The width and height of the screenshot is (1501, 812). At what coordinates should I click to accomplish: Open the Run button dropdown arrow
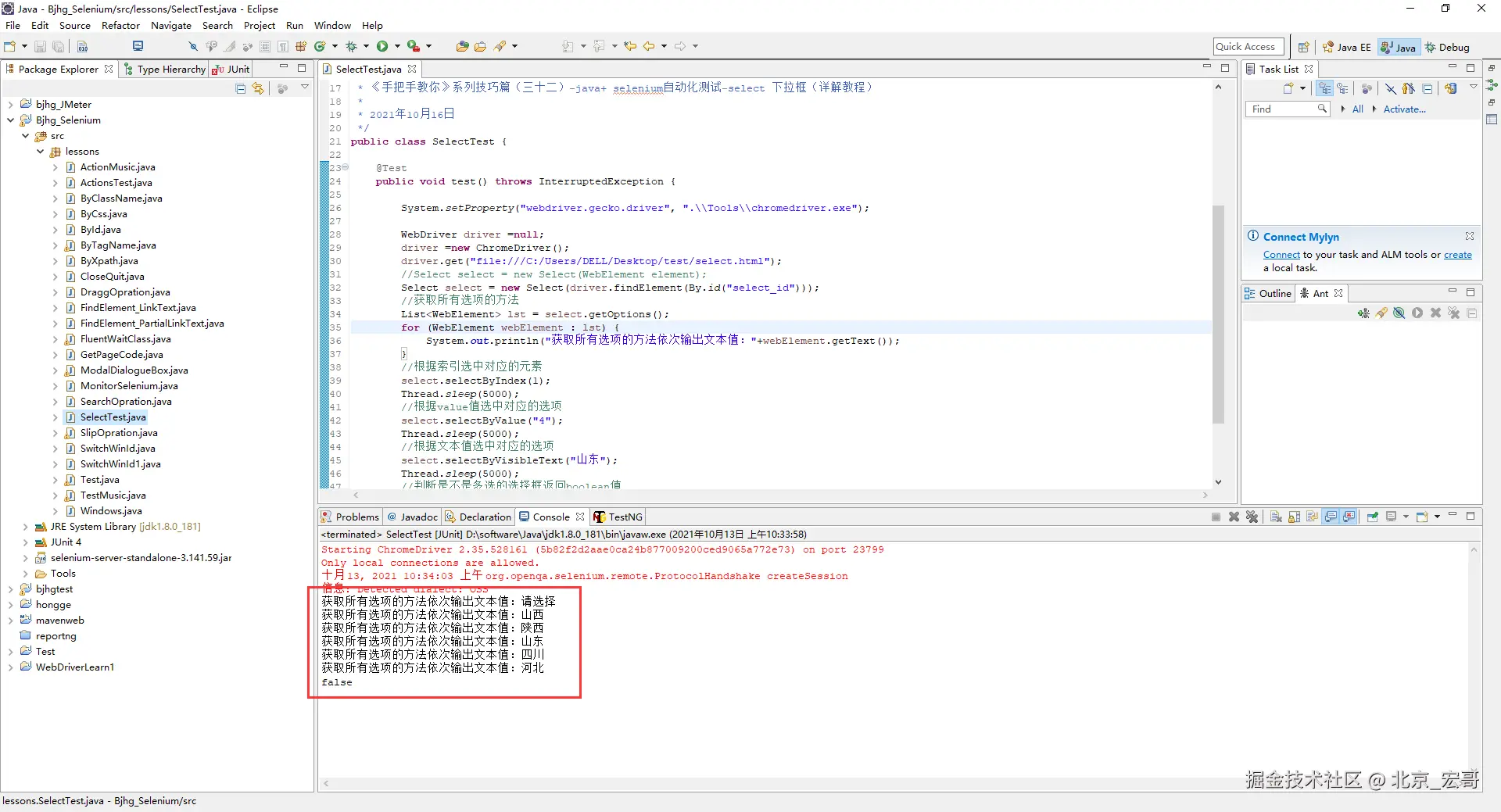[x=397, y=47]
